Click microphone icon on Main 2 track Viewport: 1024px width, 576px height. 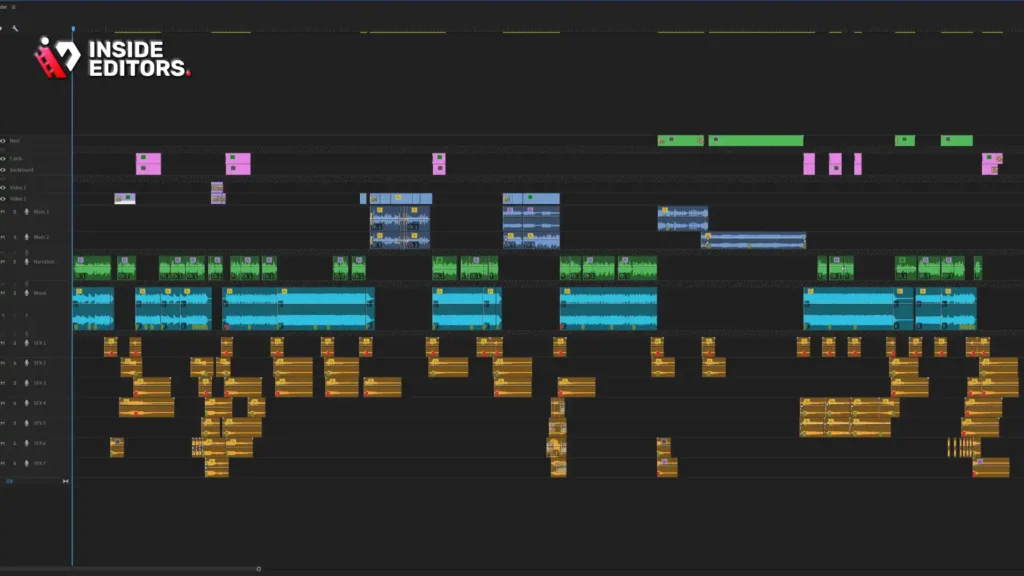pyautogui.click(x=26, y=237)
